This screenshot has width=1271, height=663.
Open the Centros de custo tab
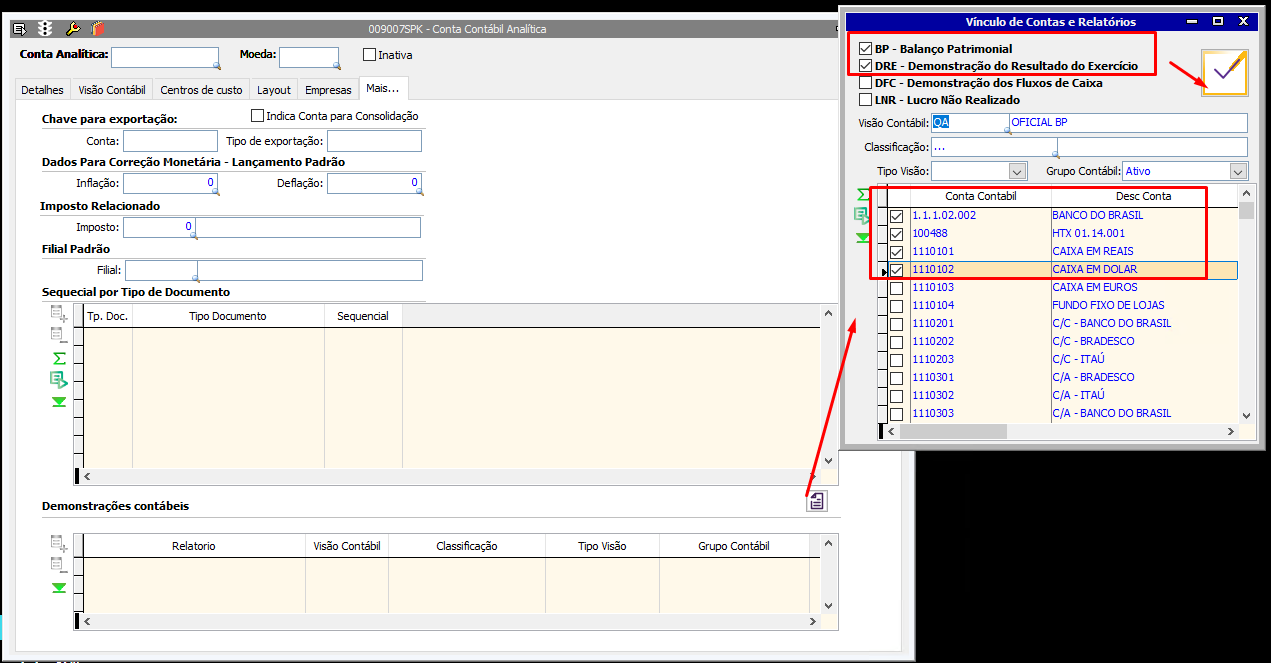(201, 90)
